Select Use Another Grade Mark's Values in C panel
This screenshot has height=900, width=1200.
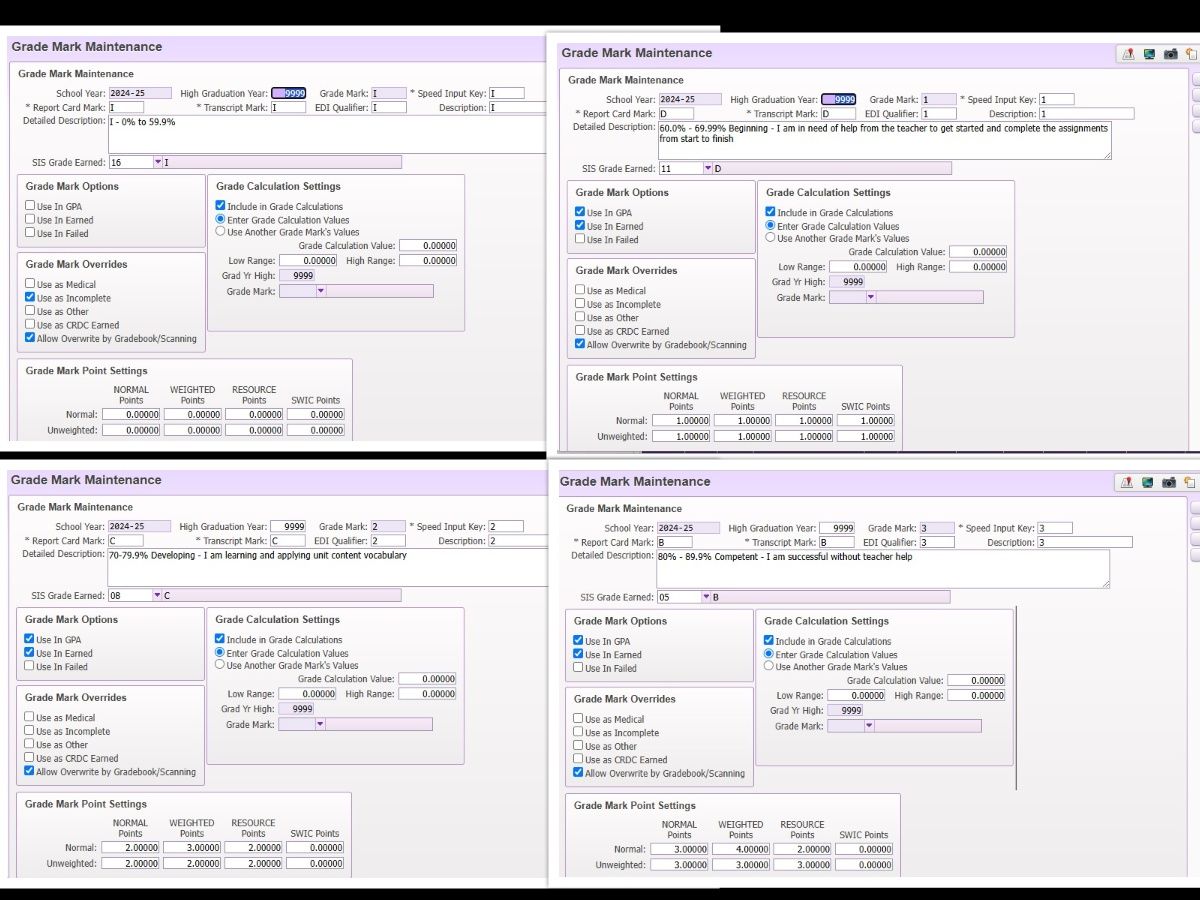pos(220,665)
